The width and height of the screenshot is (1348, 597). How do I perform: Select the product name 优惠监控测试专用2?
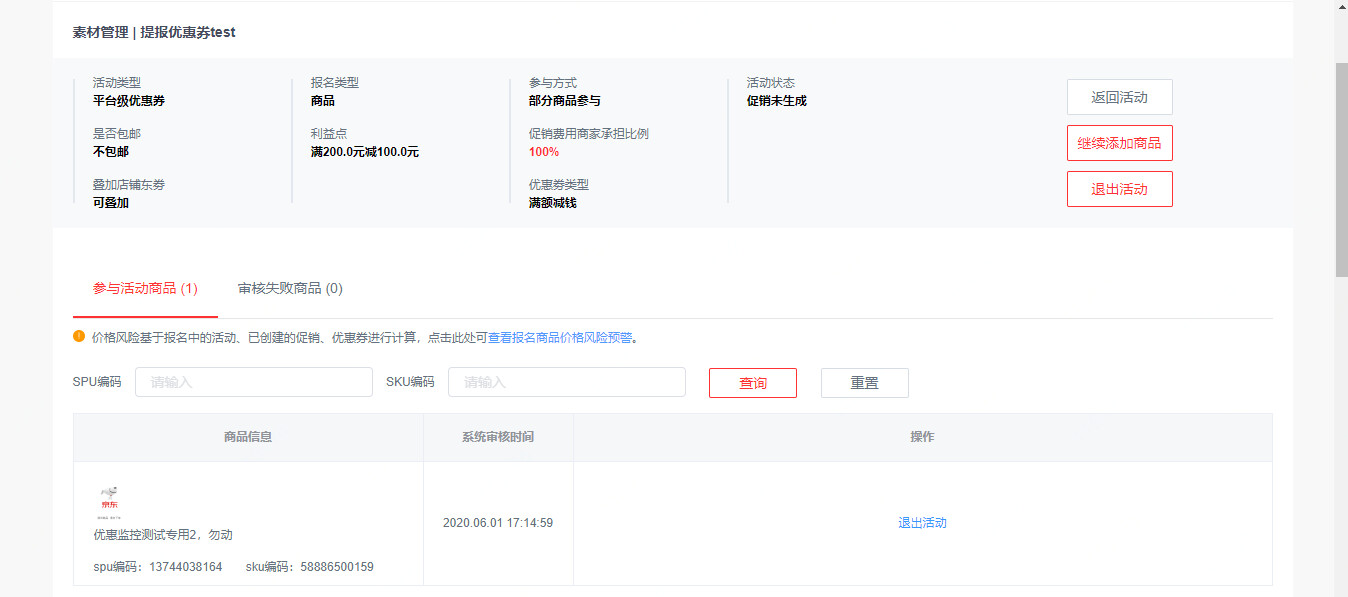(x=163, y=535)
